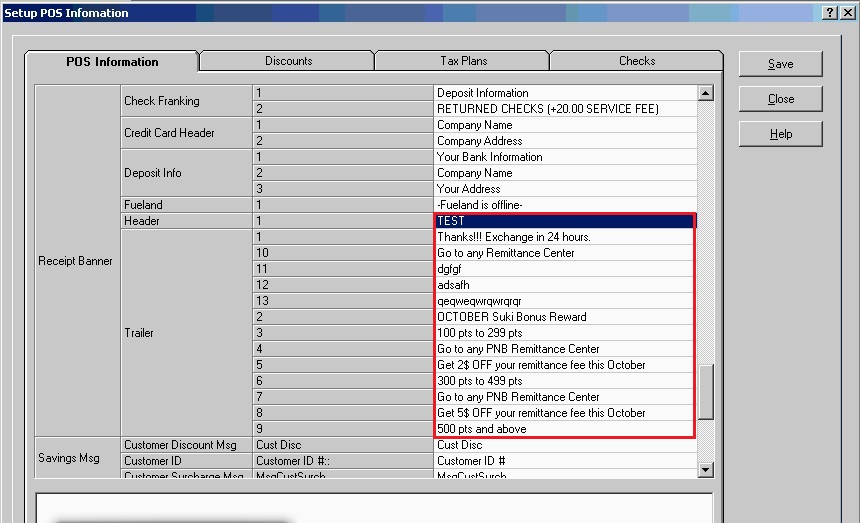Edit the 'Thanks!!! Exchange in 24 hours.' field
This screenshot has height=523, width=860.
tap(564, 237)
